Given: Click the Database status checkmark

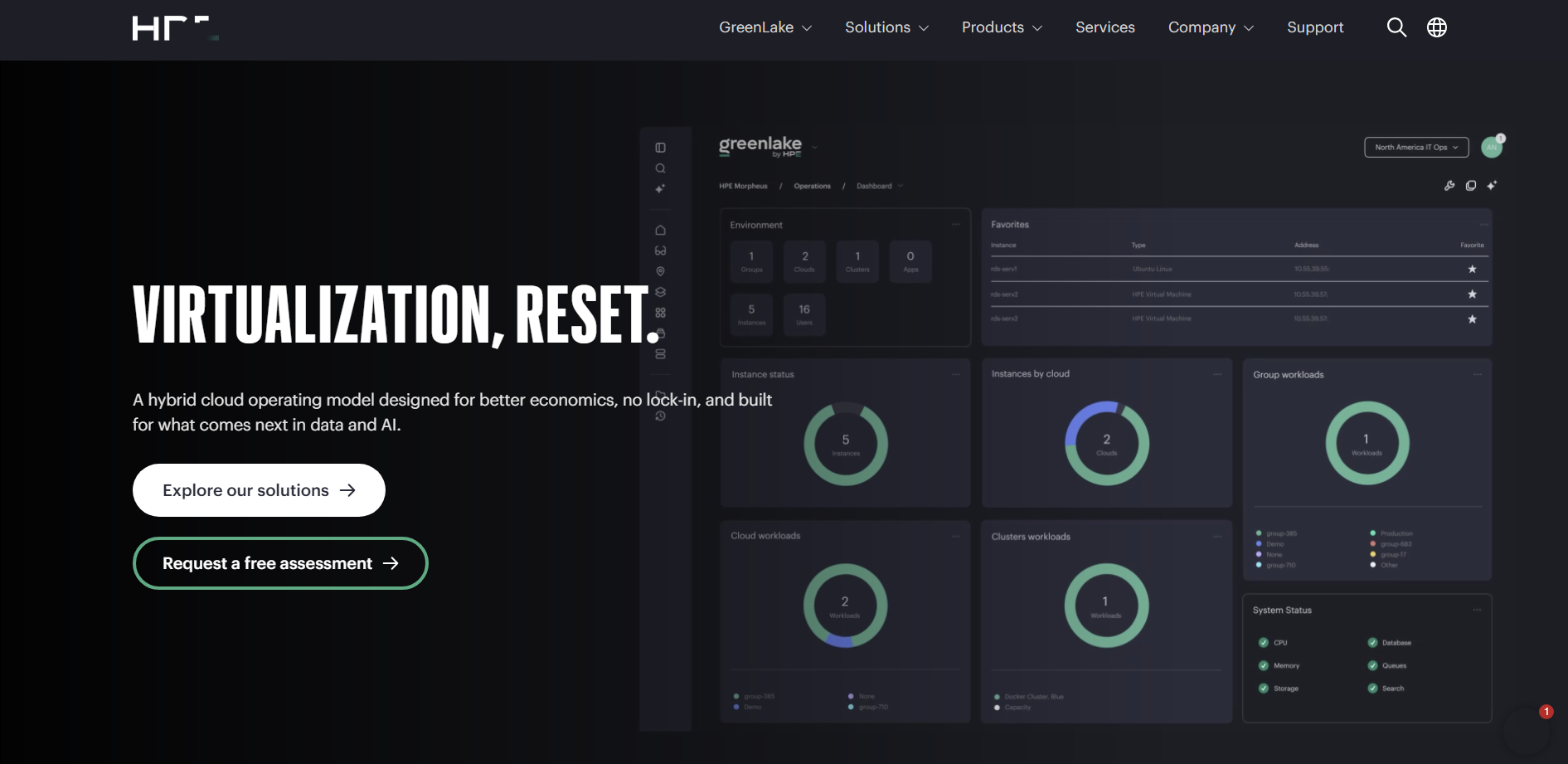Looking at the screenshot, I should point(1372,643).
